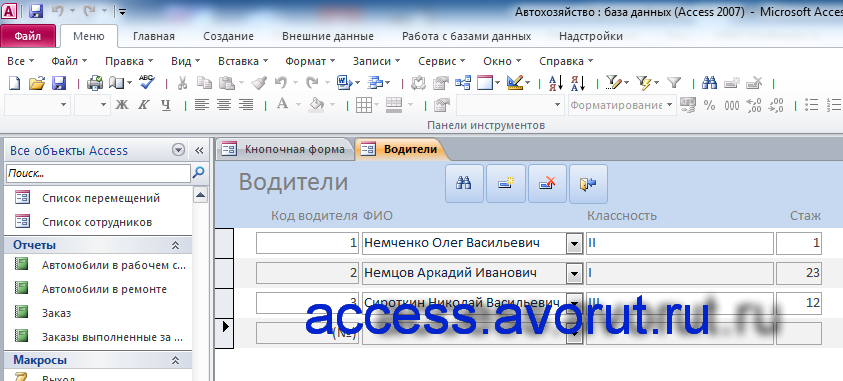Click the paste clipboard icon
The image size is (843, 381).
[x=227, y=83]
